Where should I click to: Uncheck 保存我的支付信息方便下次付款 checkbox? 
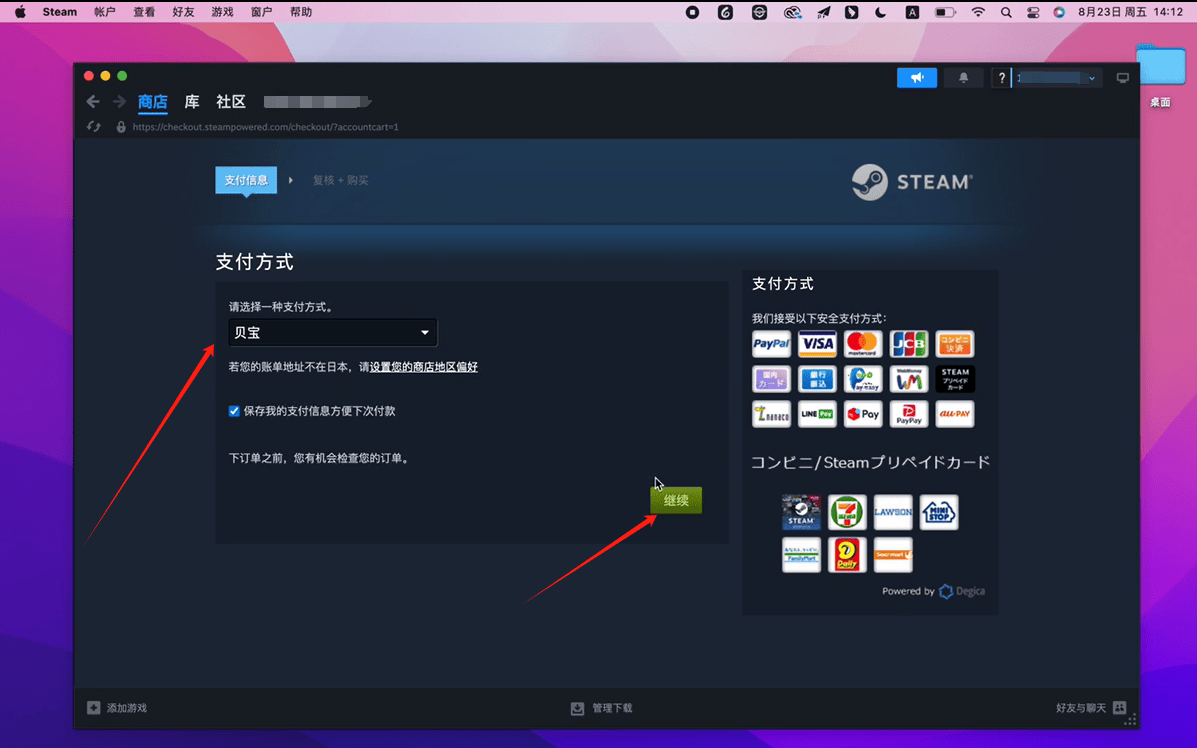[234, 411]
